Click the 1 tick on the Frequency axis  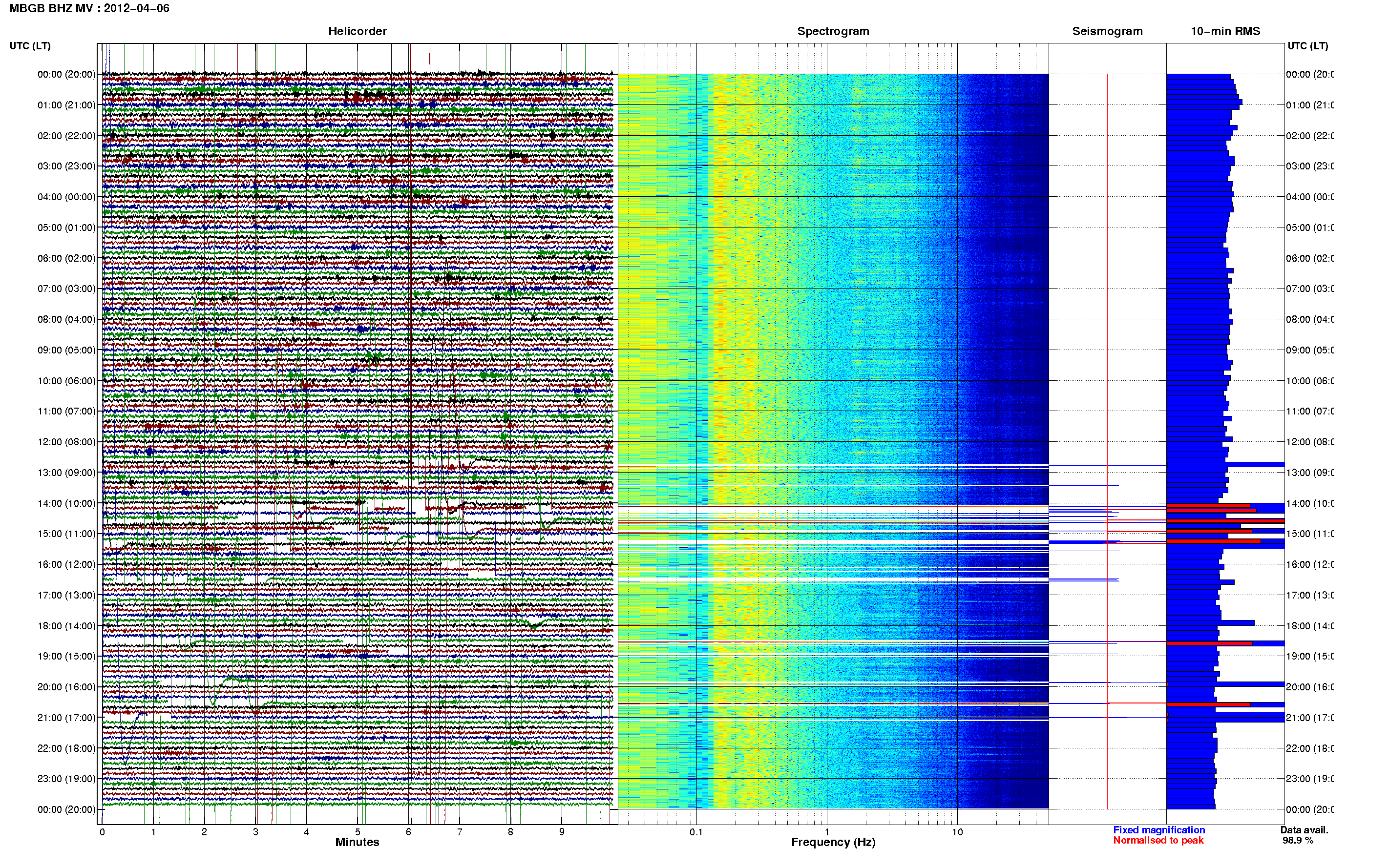[x=827, y=832]
